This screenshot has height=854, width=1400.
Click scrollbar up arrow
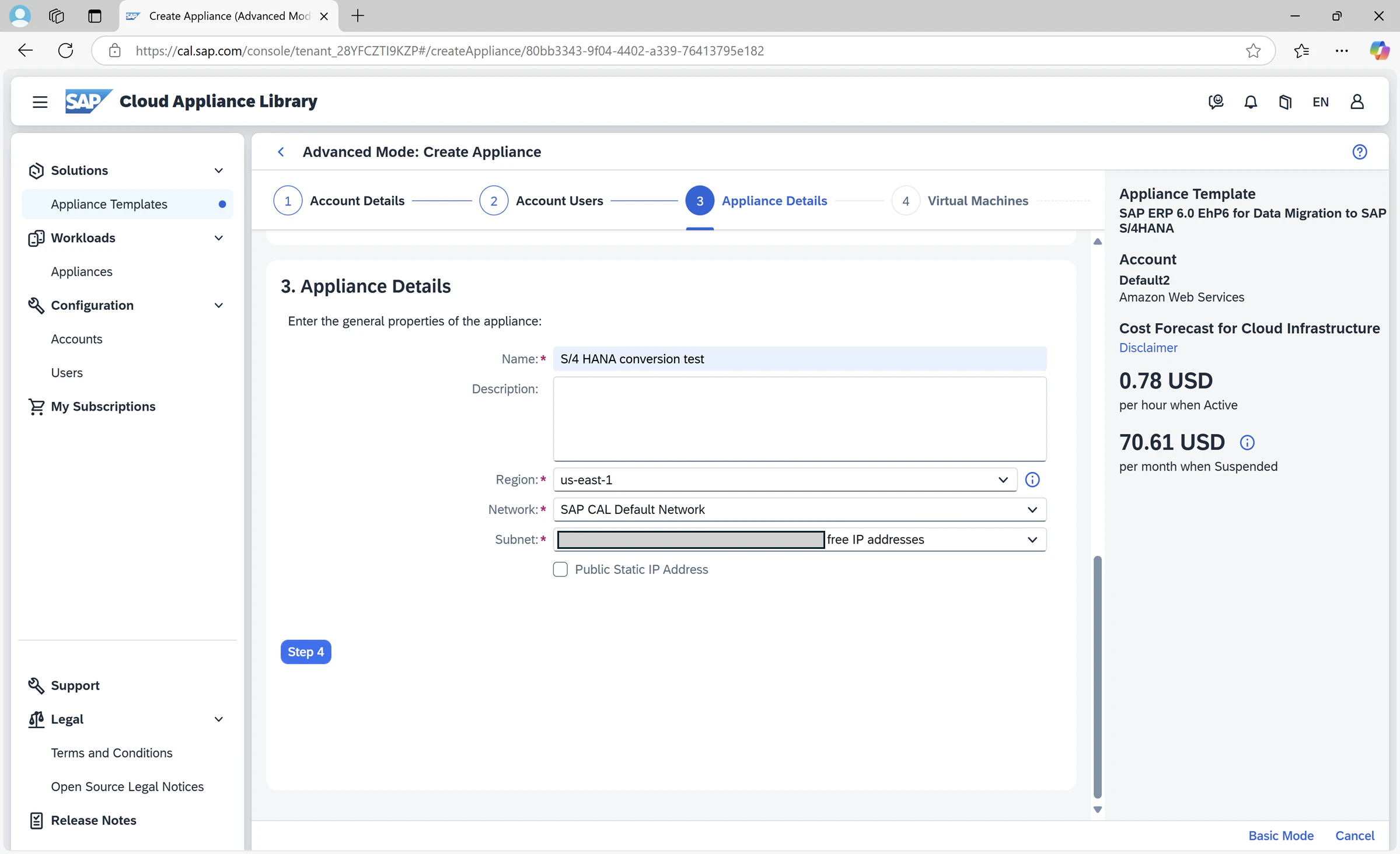click(1097, 241)
